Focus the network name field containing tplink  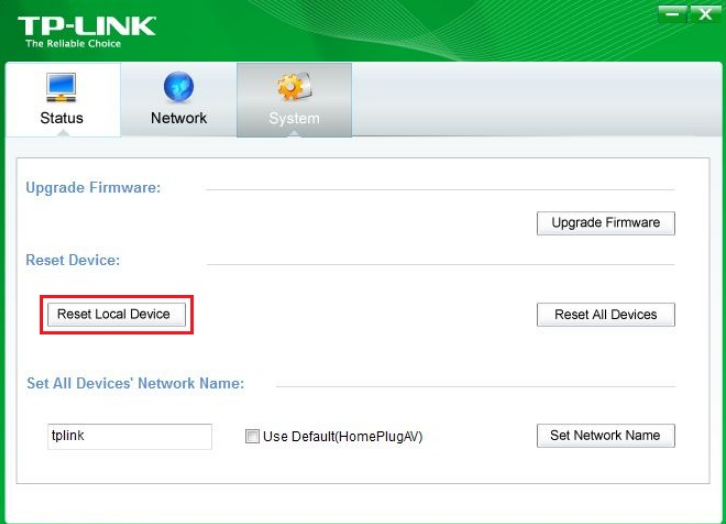(130, 436)
